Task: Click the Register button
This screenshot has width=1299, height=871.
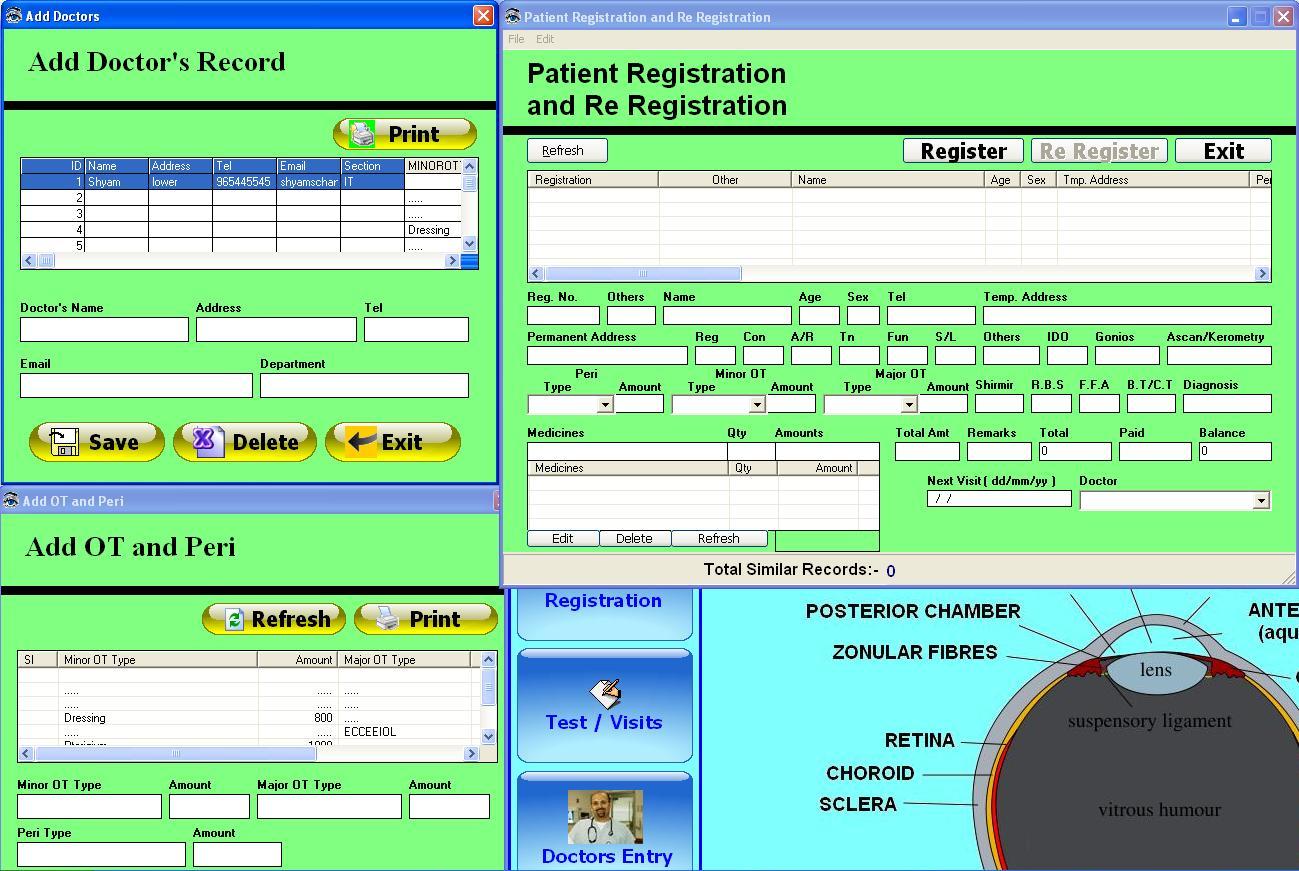Action: click(962, 151)
